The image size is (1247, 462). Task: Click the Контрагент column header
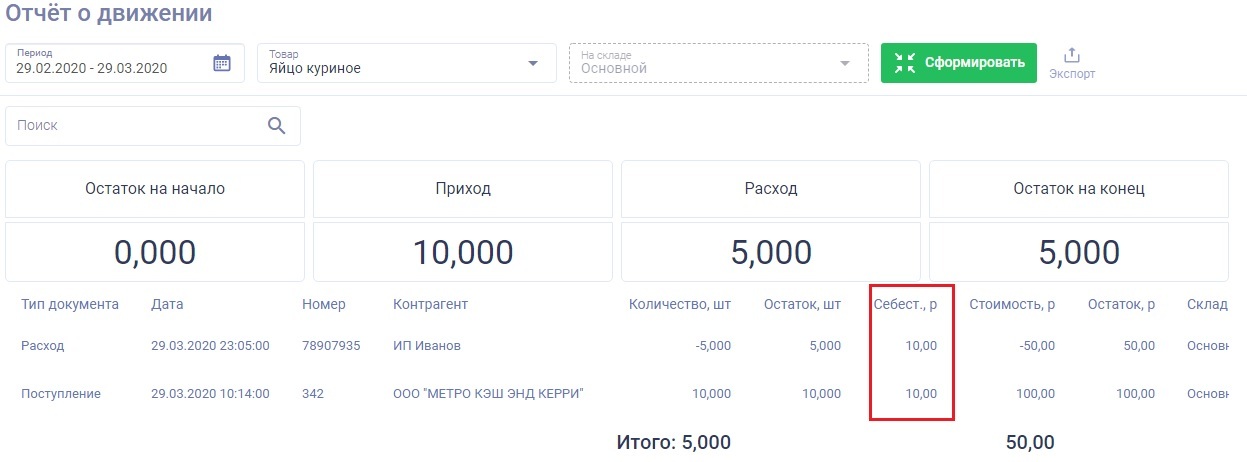pyautogui.click(x=430, y=304)
